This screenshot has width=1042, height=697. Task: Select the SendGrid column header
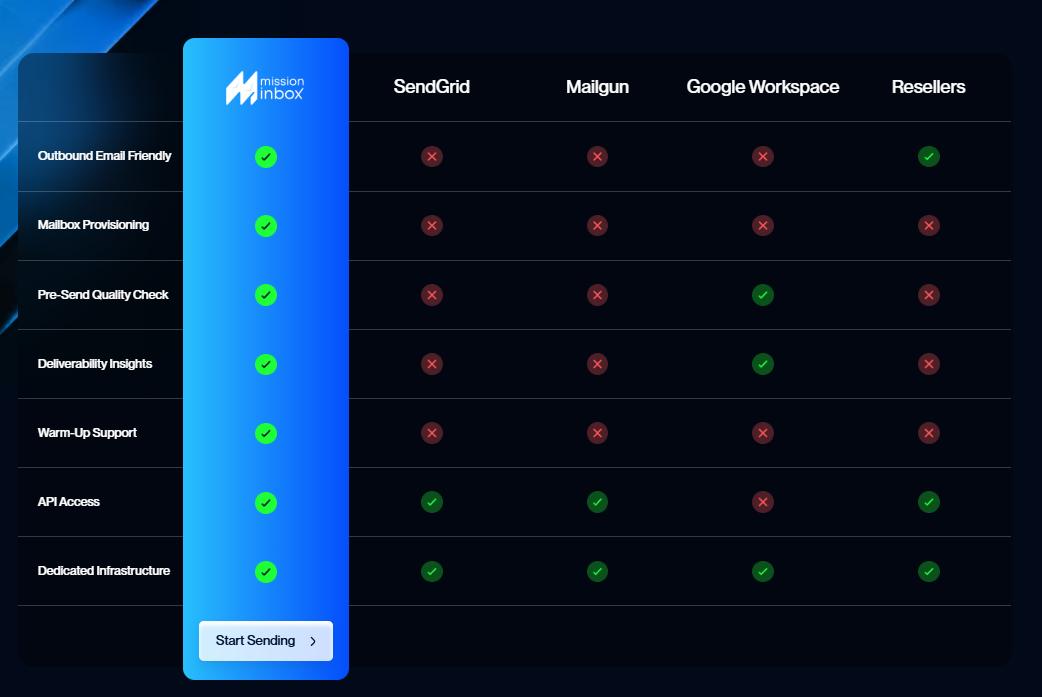pyautogui.click(x=432, y=86)
